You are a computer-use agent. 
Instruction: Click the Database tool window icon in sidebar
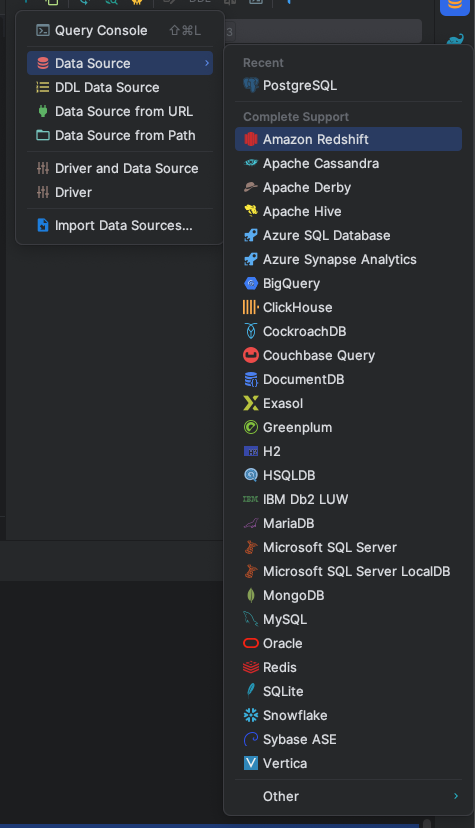454,6
